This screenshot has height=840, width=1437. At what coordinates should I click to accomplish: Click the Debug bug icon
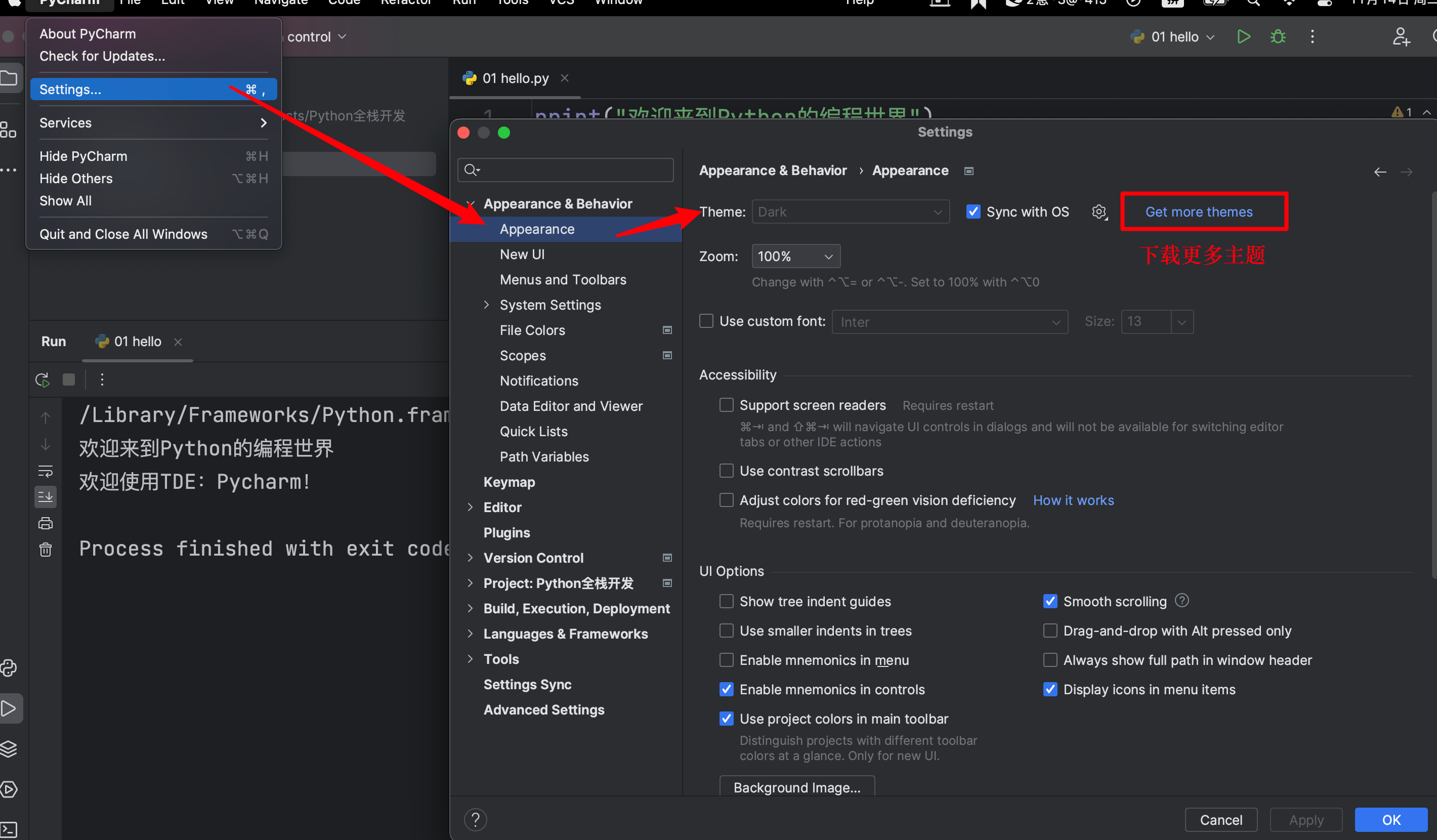tap(1278, 37)
